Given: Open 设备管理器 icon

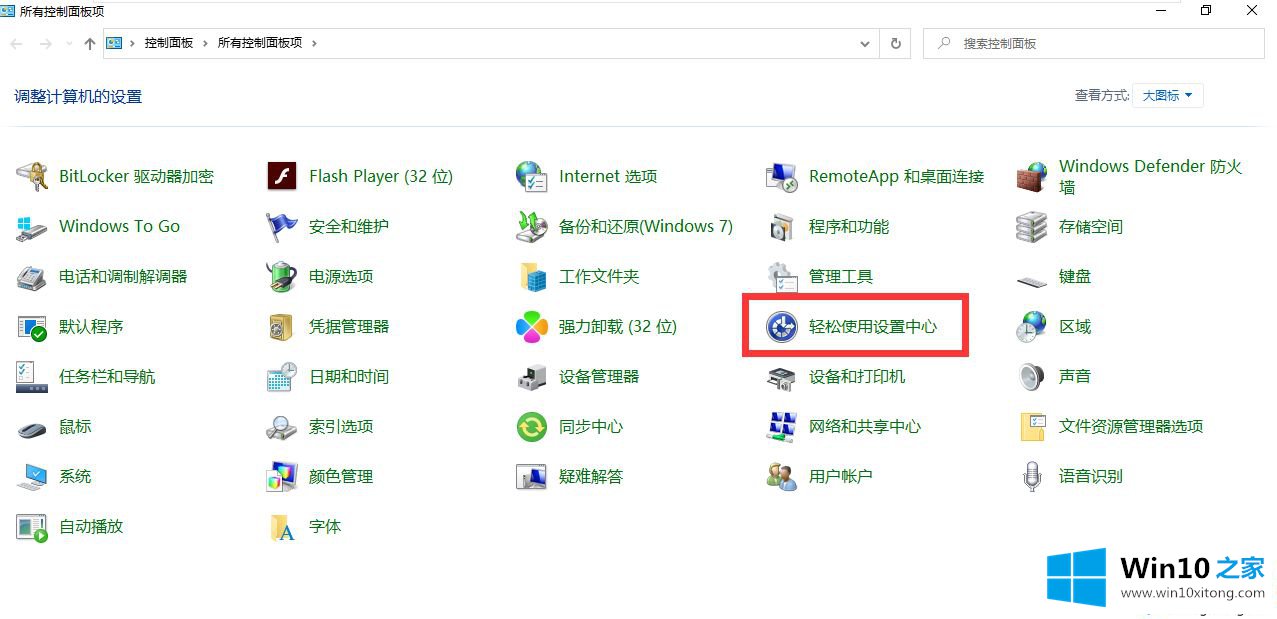Looking at the screenshot, I should click(x=532, y=377).
